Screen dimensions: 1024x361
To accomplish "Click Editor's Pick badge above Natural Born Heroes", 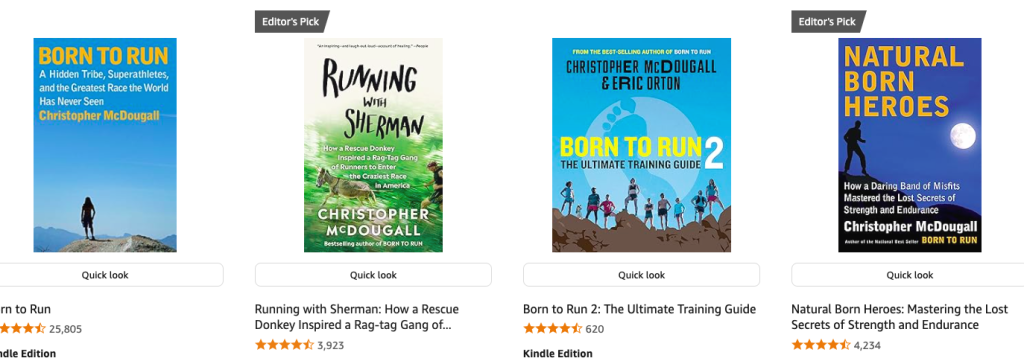I will point(827,22).
